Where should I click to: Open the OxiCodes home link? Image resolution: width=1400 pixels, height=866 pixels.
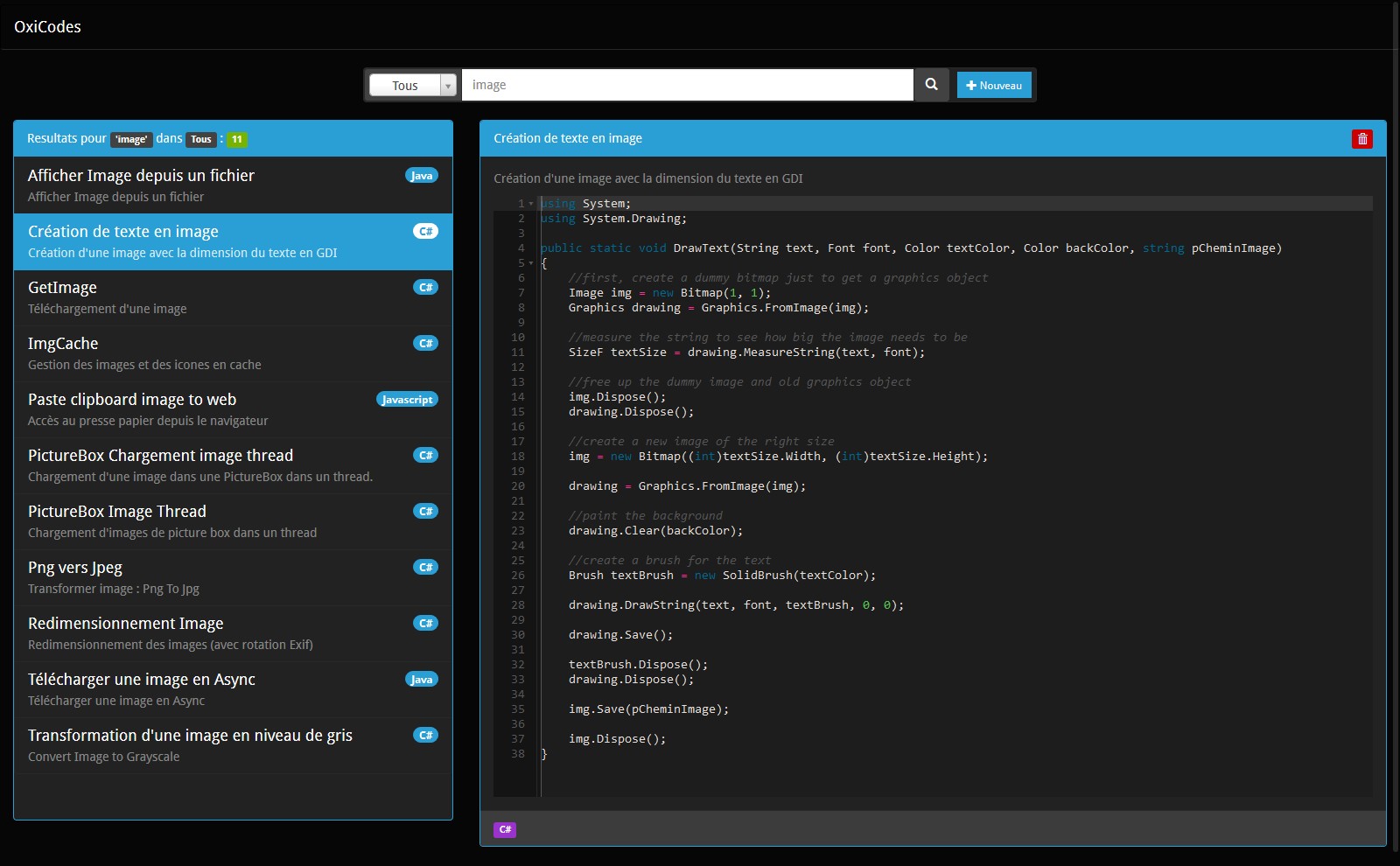47,26
